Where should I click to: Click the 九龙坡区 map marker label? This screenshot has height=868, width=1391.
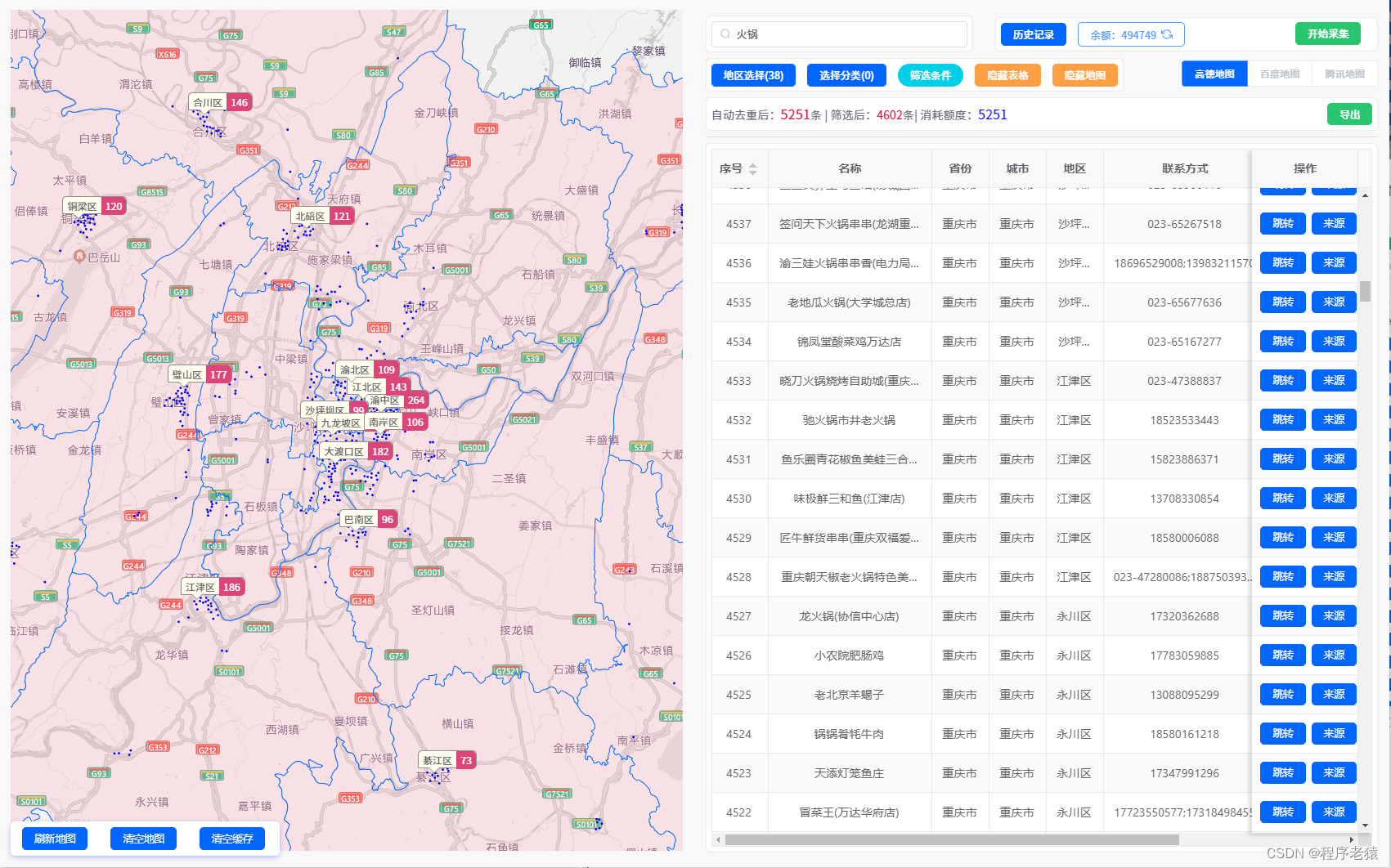pyautogui.click(x=340, y=423)
